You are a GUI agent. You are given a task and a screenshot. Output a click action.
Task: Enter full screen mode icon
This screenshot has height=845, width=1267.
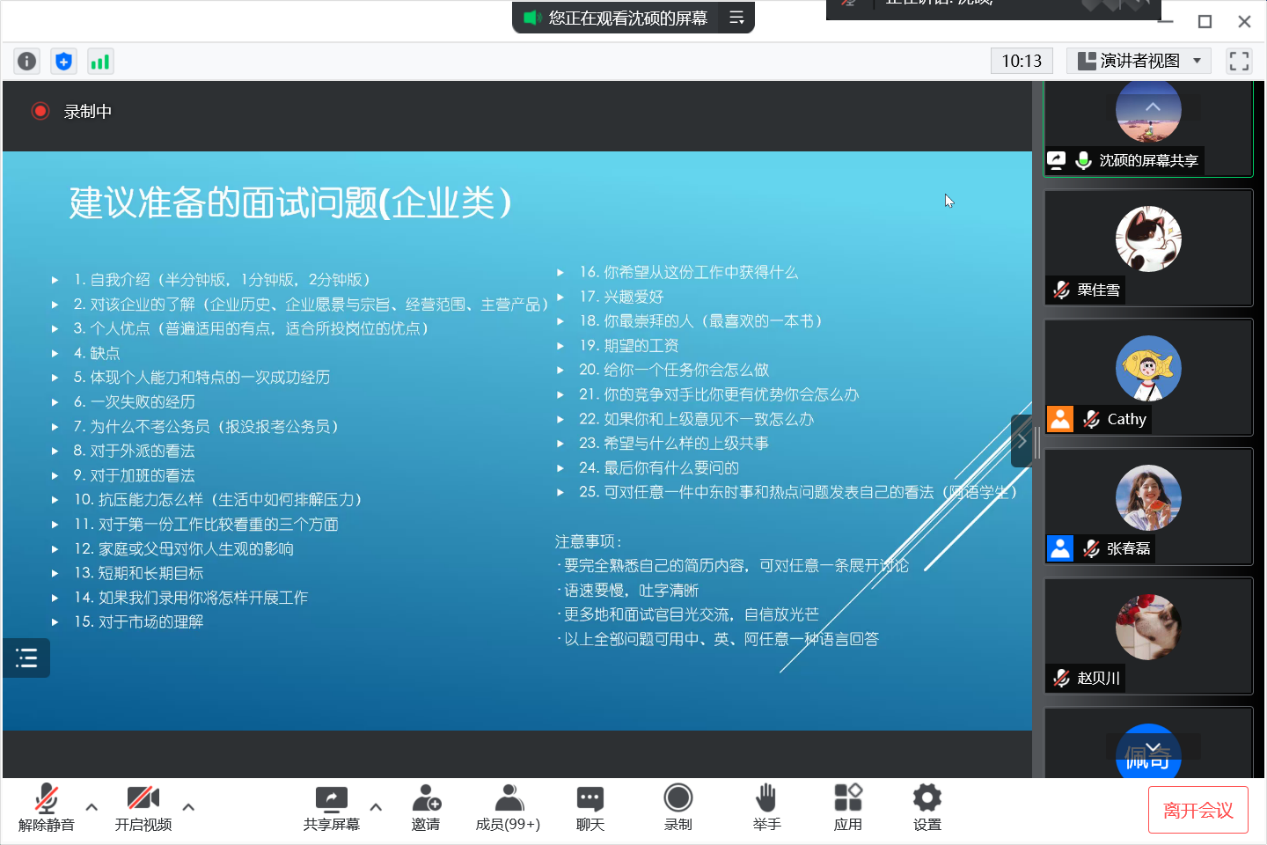tap(1239, 61)
